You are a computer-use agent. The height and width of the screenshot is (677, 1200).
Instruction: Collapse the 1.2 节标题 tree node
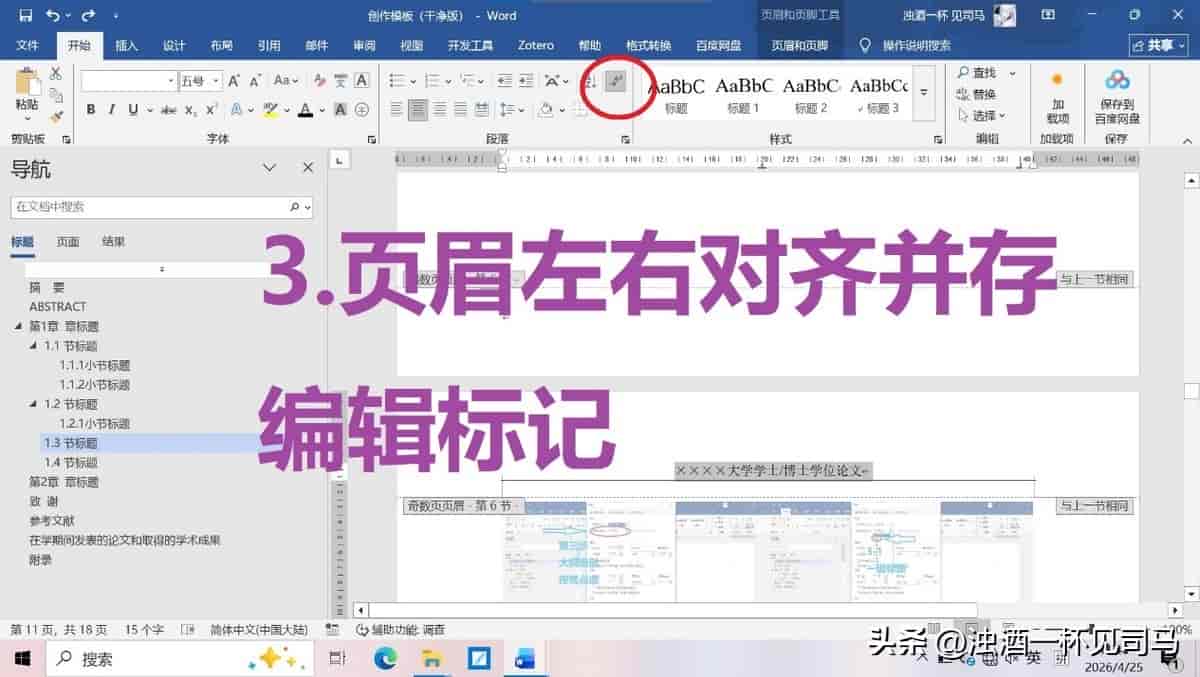(34, 404)
